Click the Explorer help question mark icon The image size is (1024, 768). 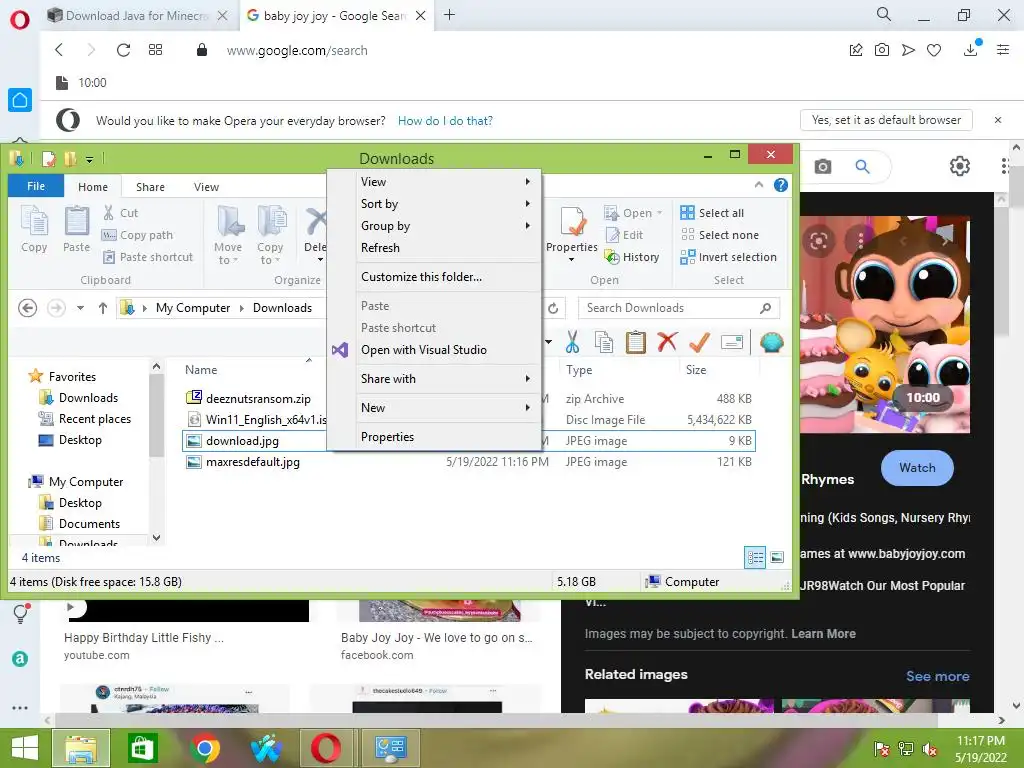[780, 185]
